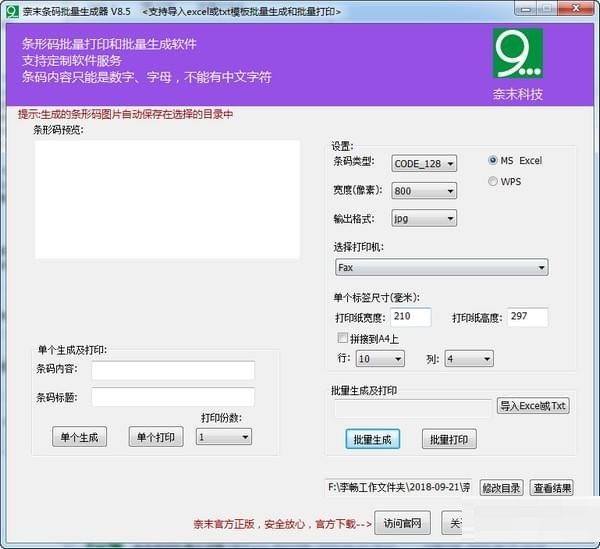Click the 查看结果 button

551,487
